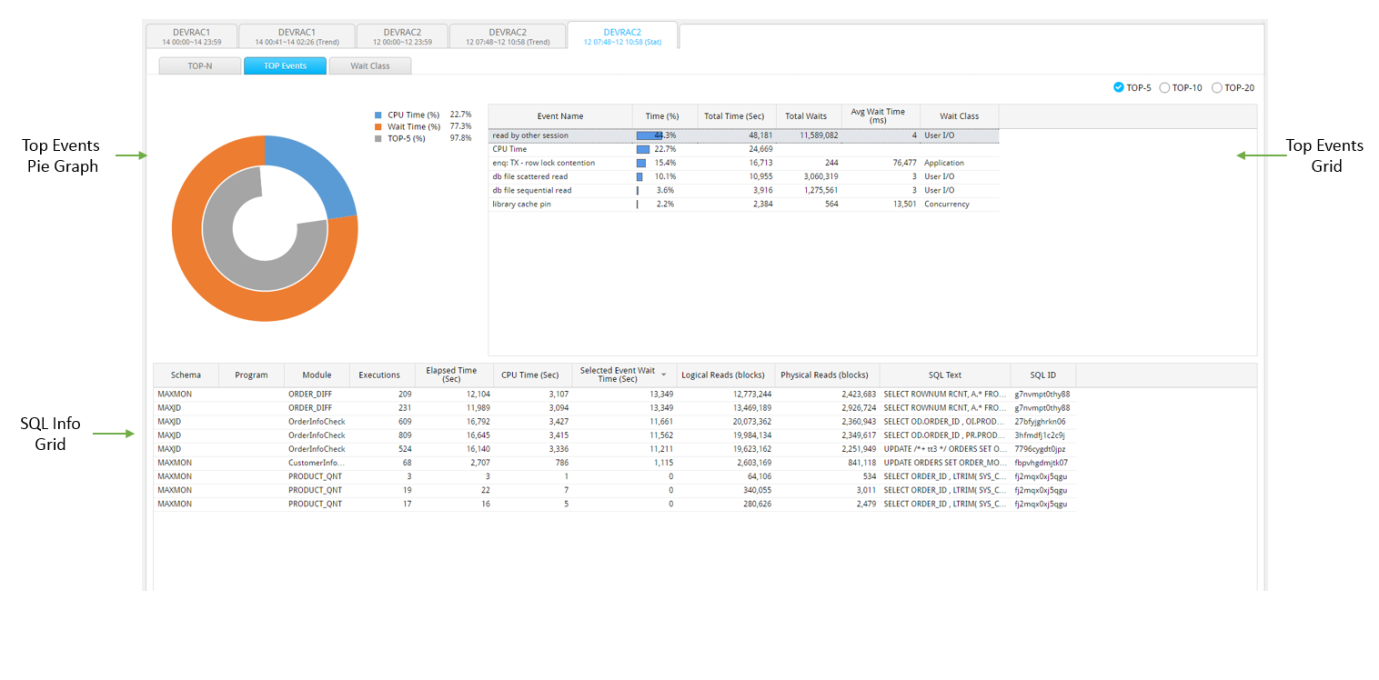Sort by the SQL ID column header
The width and height of the screenshot is (1379, 680).
click(x=1043, y=375)
